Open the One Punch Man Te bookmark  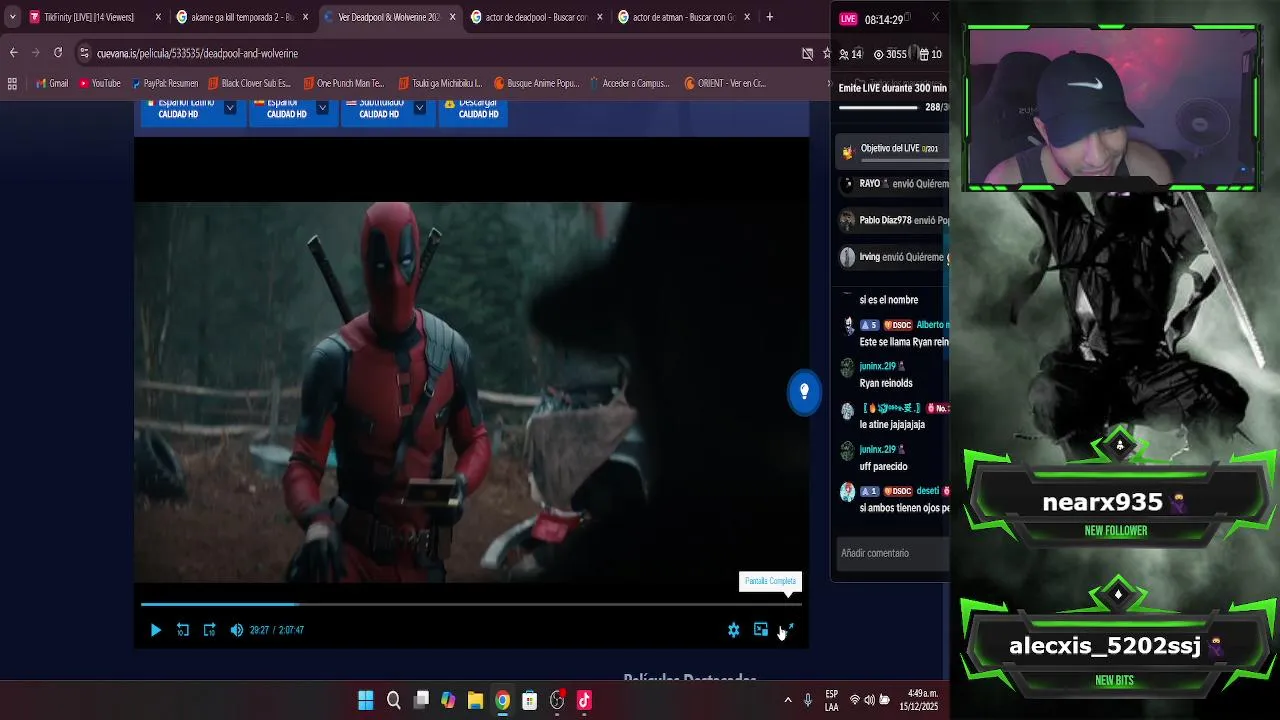pyautogui.click(x=344, y=83)
